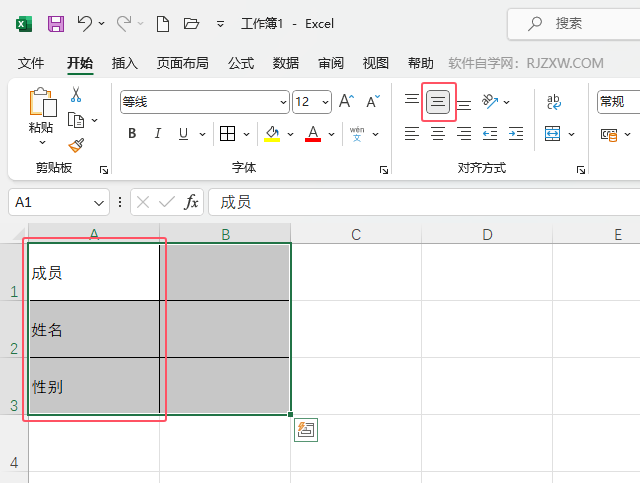Switch to the 页面布局 tab

(182, 63)
